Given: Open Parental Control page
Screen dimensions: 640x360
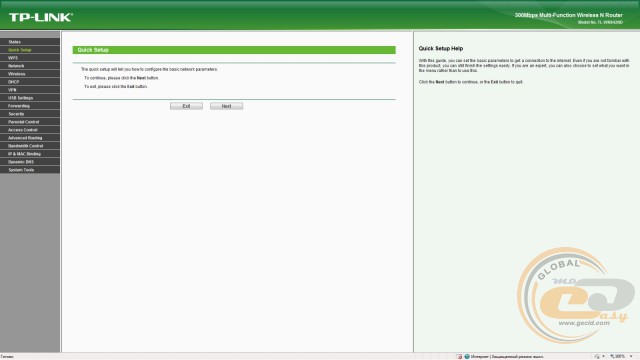Looking at the screenshot, I should click(30, 122).
